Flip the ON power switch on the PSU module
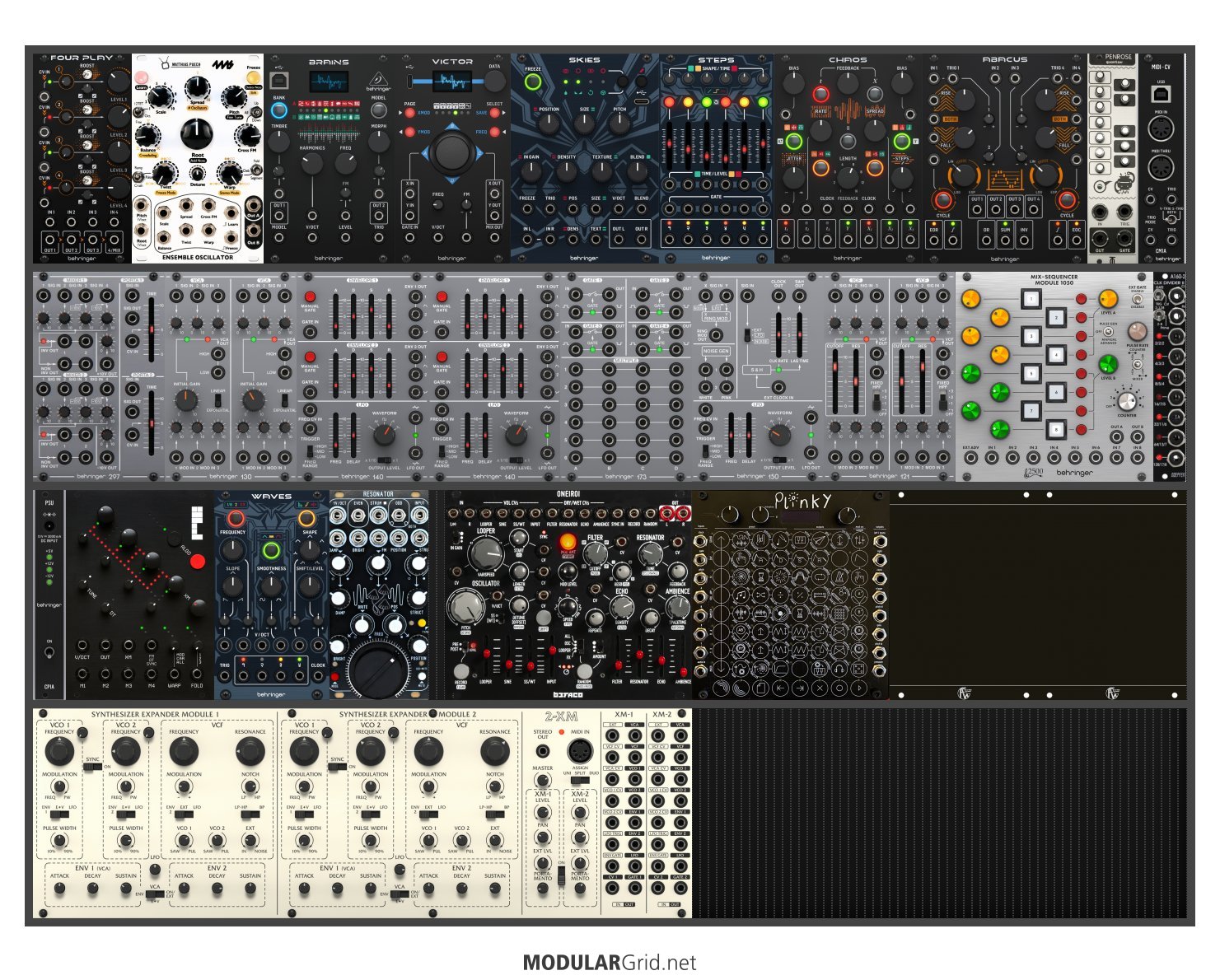This screenshot has width=1220, height=980. coord(49,653)
